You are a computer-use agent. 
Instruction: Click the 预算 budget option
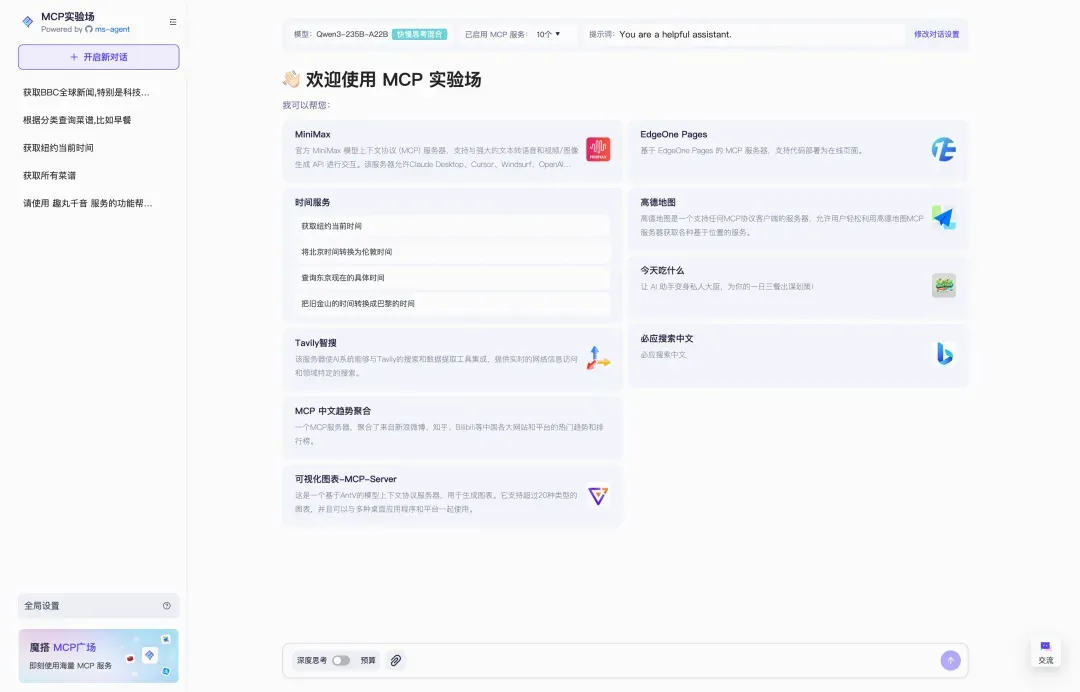tap(368, 660)
